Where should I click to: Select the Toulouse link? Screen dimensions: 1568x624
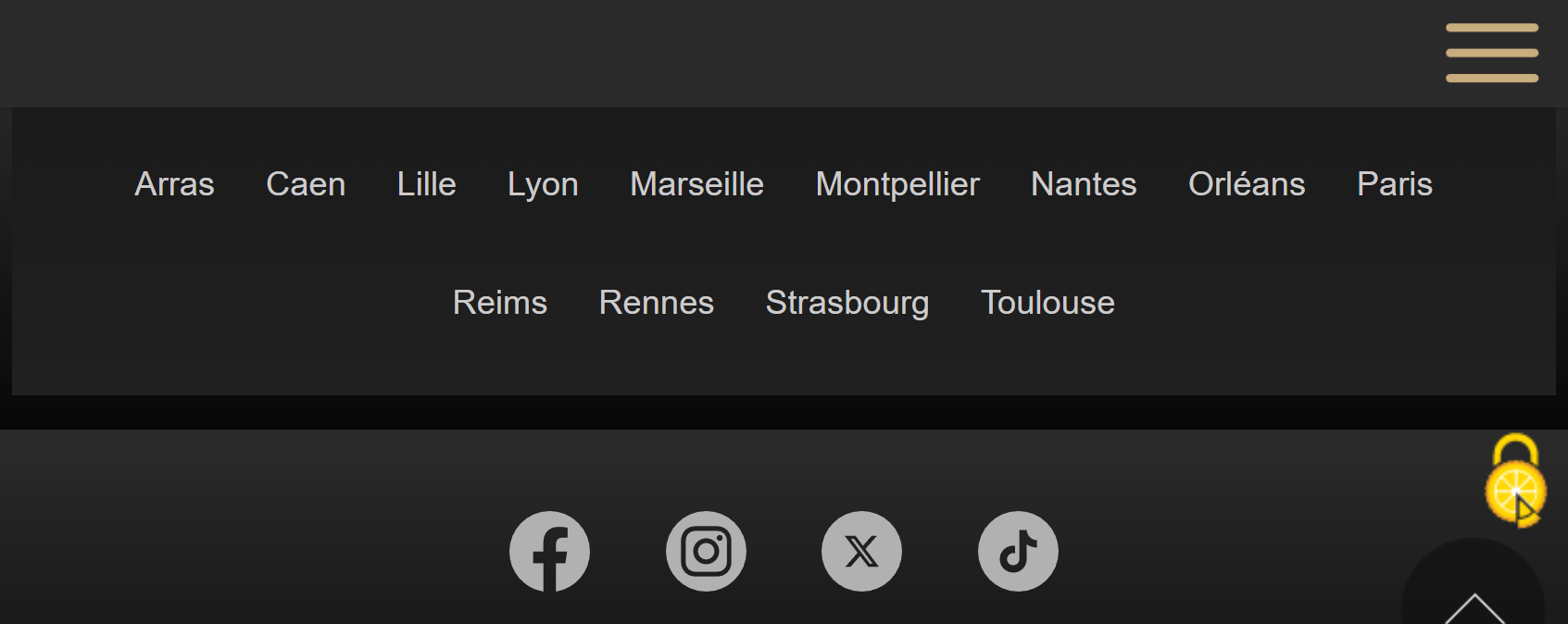click(1047, 303)
